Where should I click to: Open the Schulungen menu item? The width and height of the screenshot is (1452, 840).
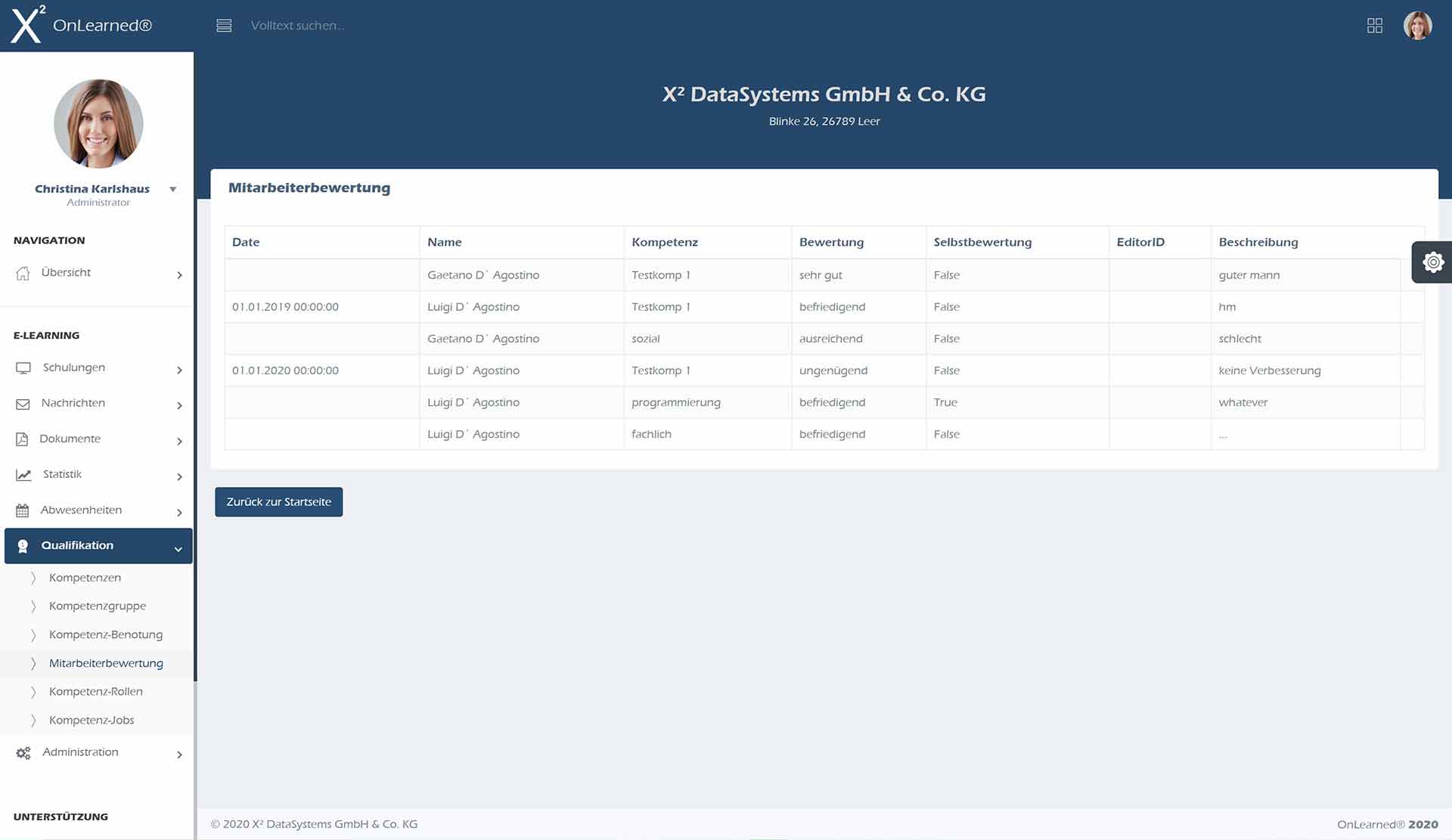coord(98,368)
